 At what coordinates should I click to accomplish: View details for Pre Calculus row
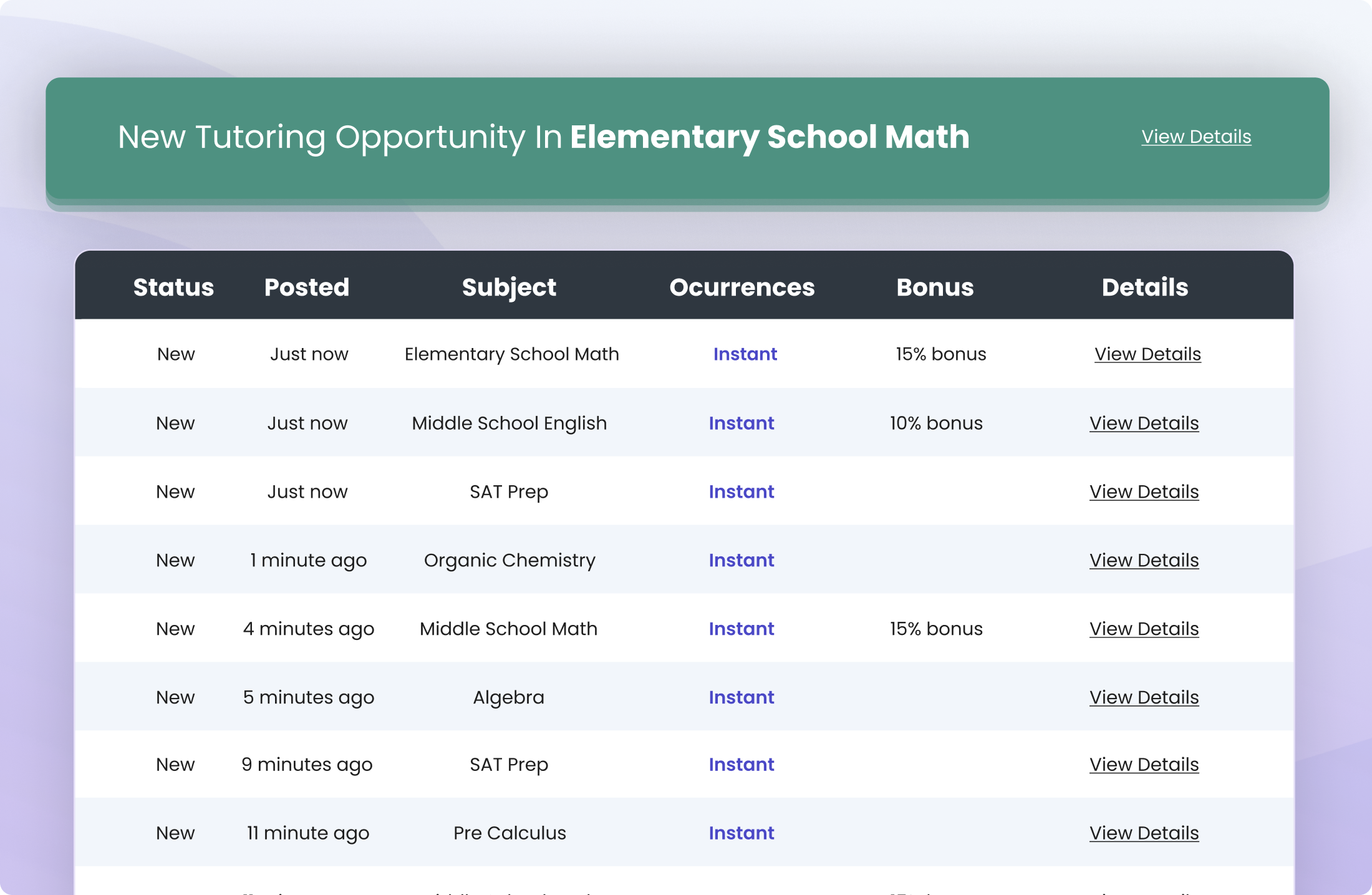tap(1144, 833)
